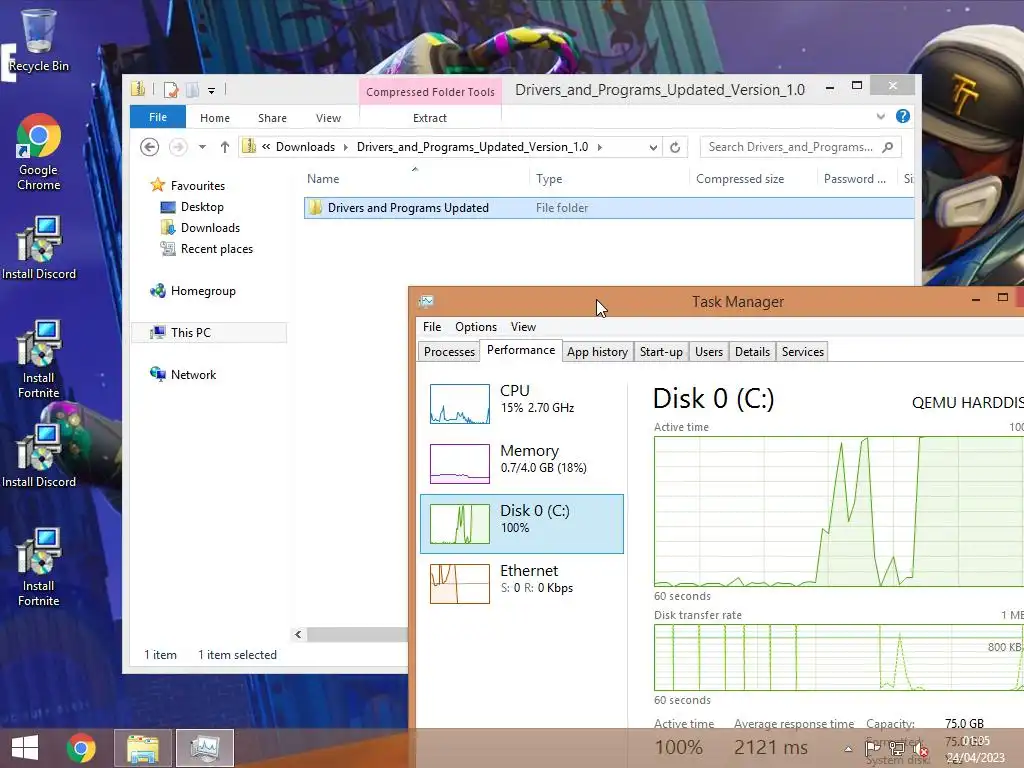Select Drivers and Programs Updated folder
The height and width of the screenshot is (768, 1024).
click(x=609, y=208)
